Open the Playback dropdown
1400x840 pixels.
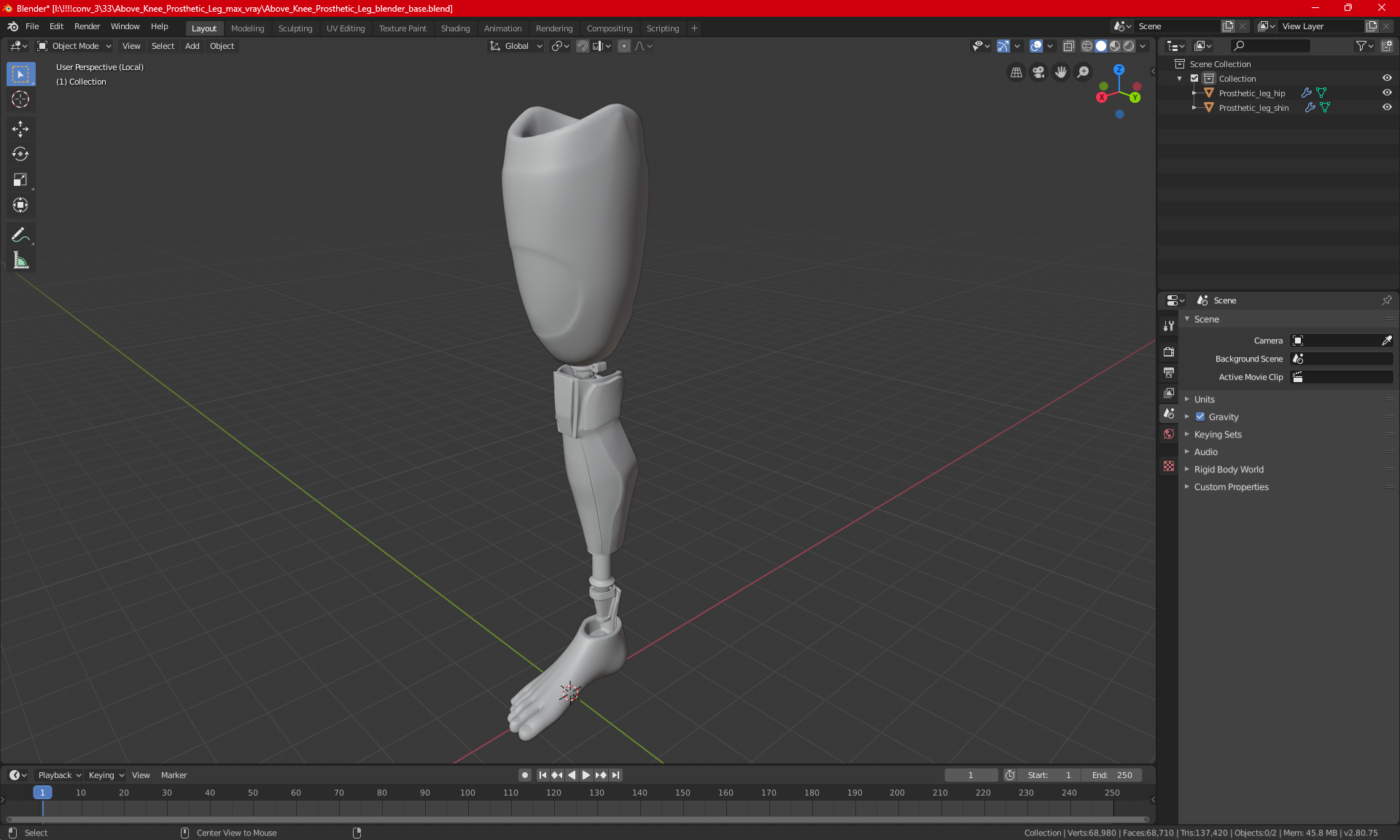tap(59, 775)
